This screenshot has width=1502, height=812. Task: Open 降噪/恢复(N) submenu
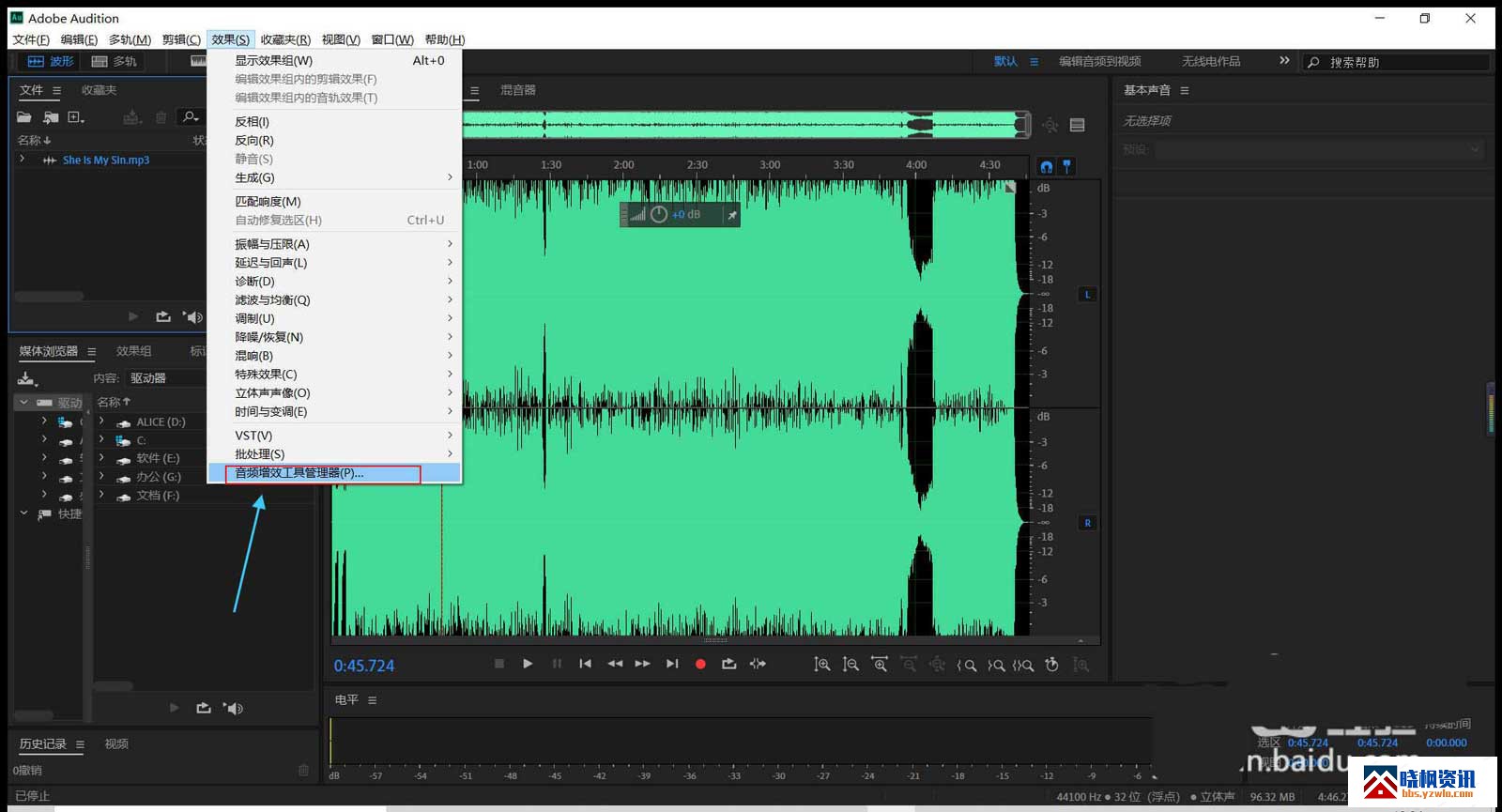click(x=334, y=337)
